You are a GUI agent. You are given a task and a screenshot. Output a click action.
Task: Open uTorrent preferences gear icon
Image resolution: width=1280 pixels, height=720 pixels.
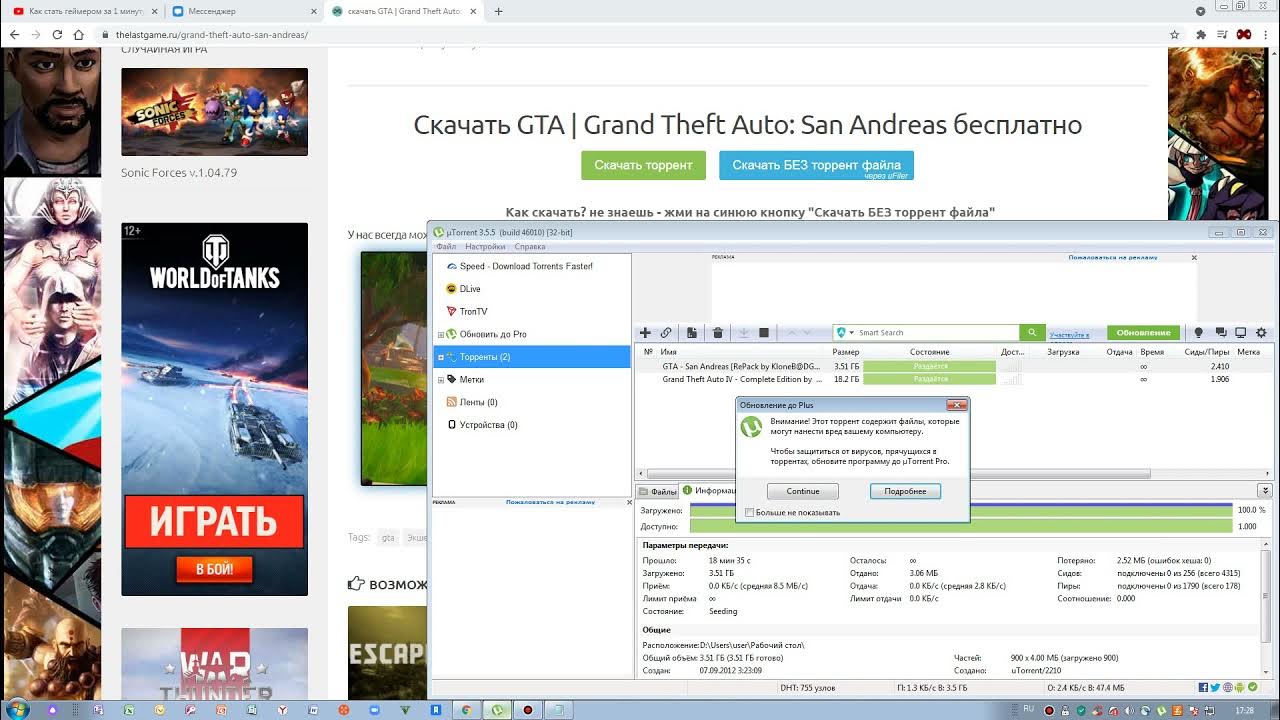(x=1261, y=333)
